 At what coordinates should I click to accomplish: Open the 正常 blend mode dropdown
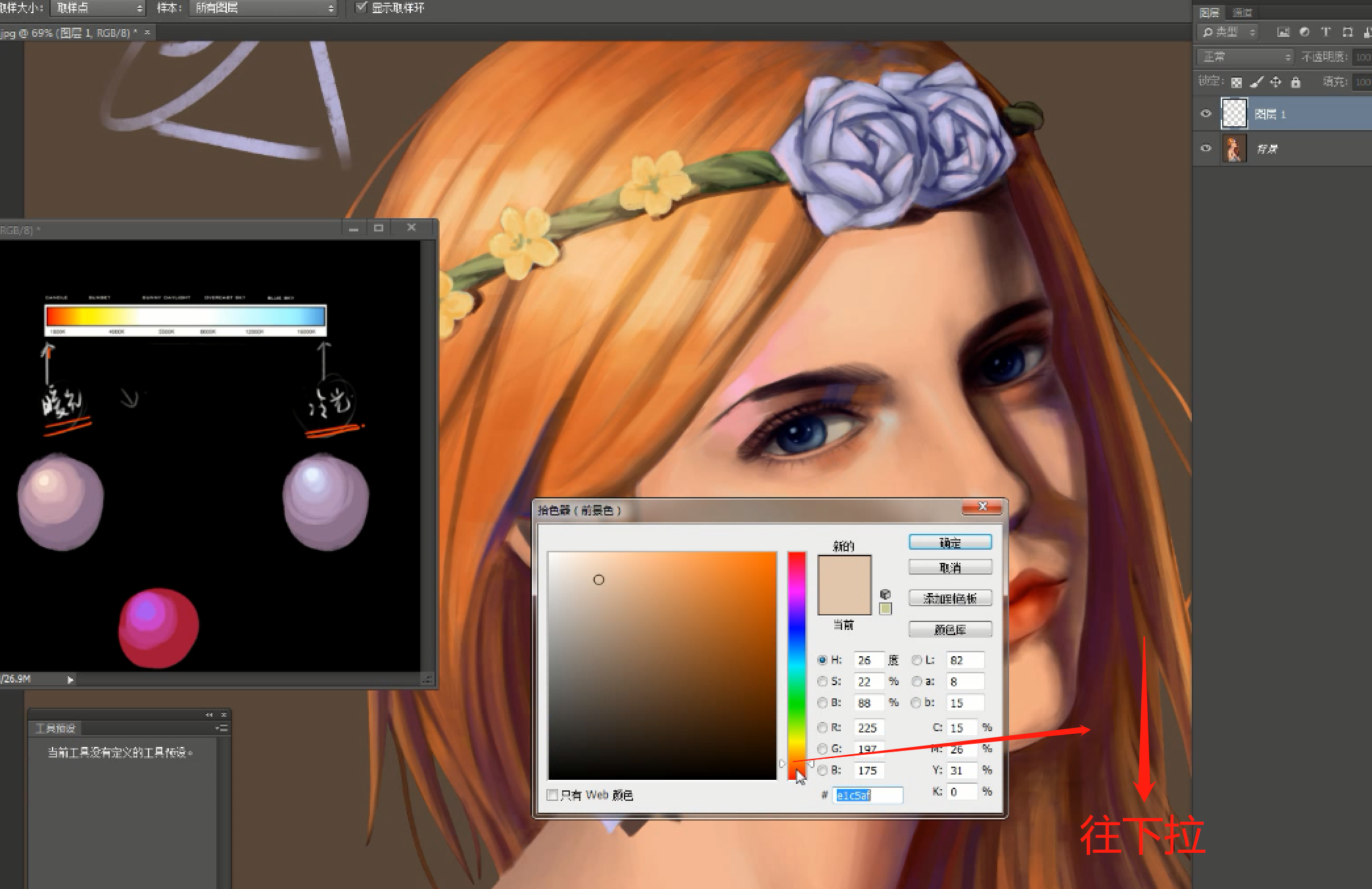tap(1245, 57)
